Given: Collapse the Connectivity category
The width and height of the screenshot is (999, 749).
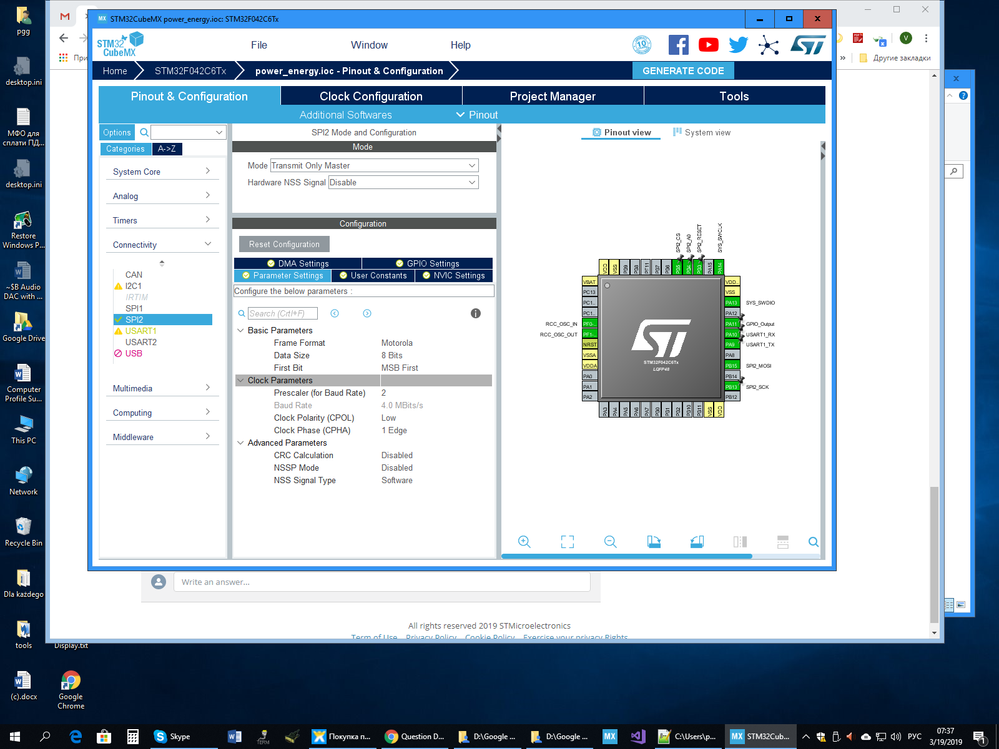Looking at the screenshot, I should tap(162, 245).
